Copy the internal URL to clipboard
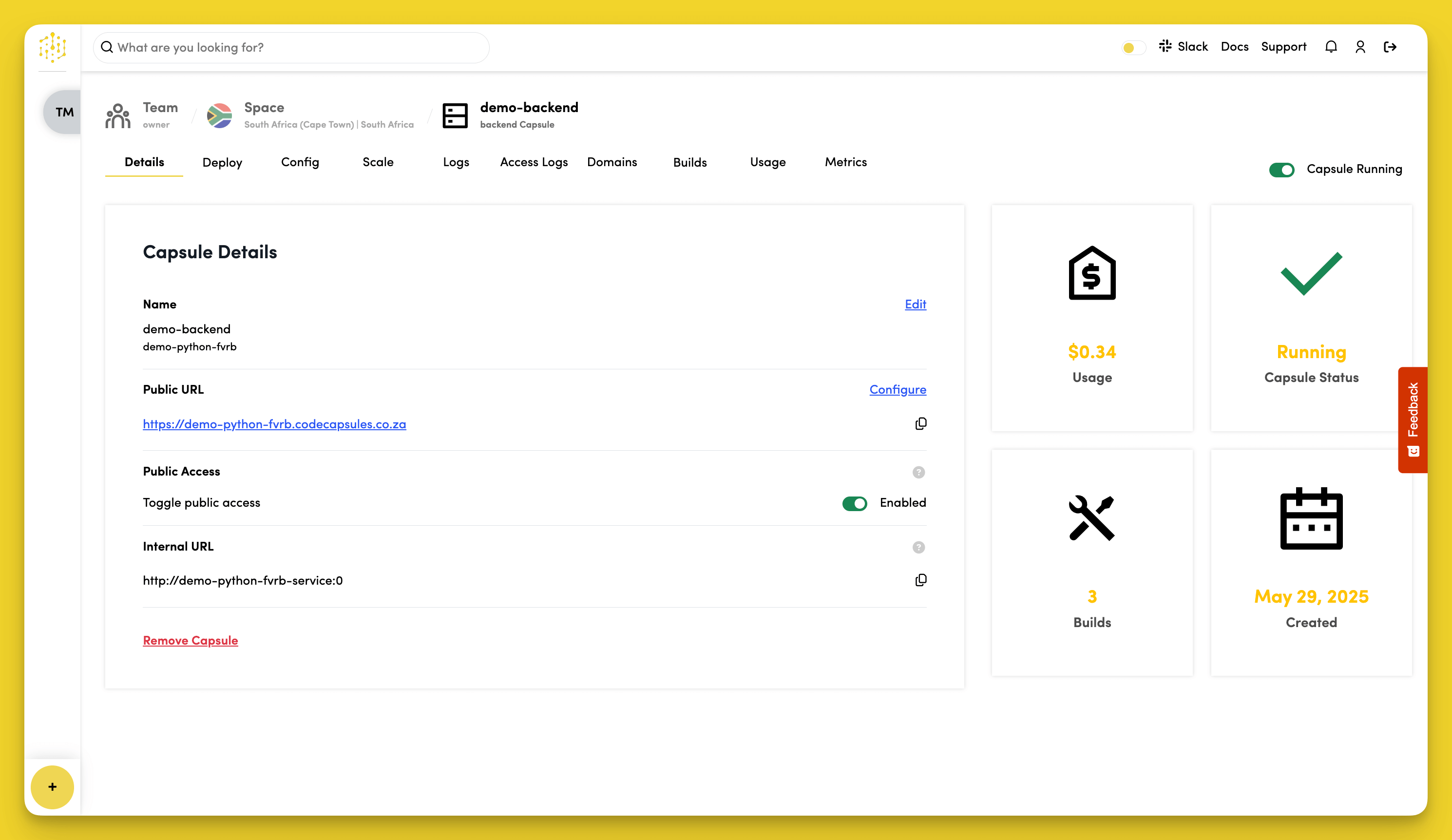This screenshot has height=840, width=1452. 920,580
